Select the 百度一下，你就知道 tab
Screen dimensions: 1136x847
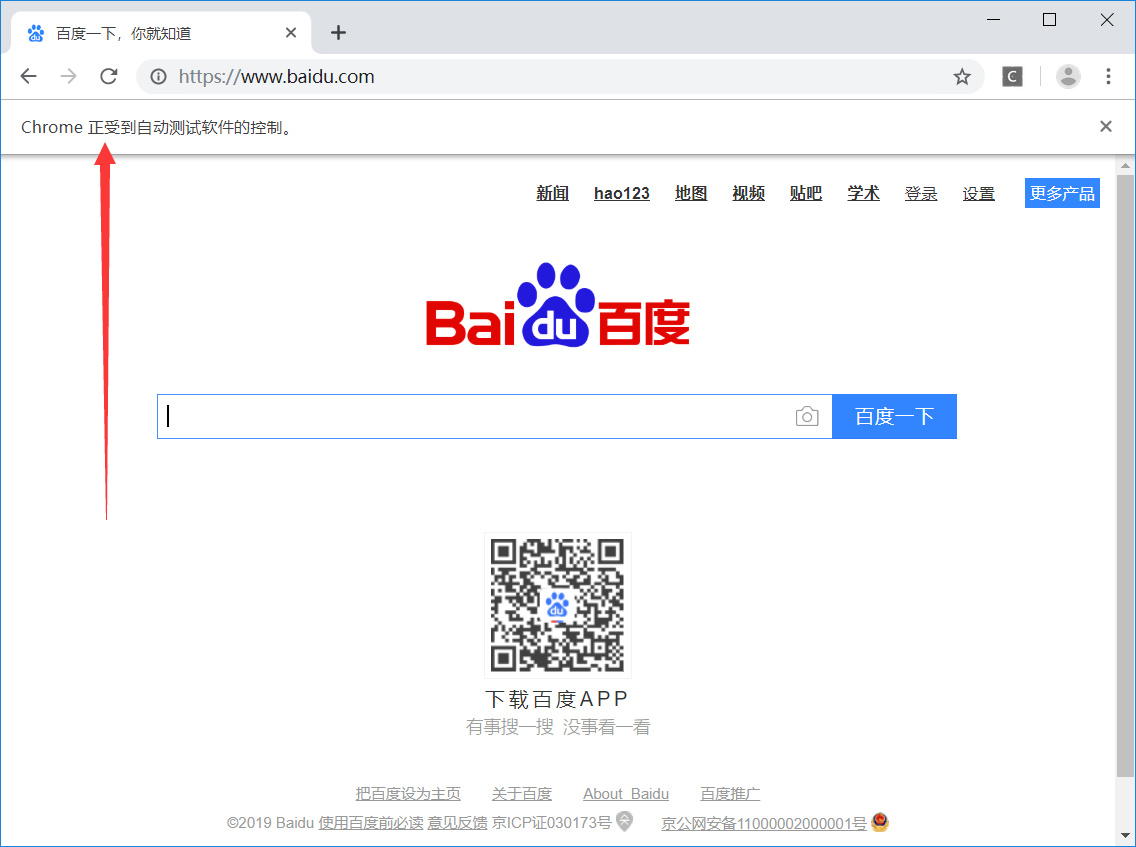pos(161,33)
